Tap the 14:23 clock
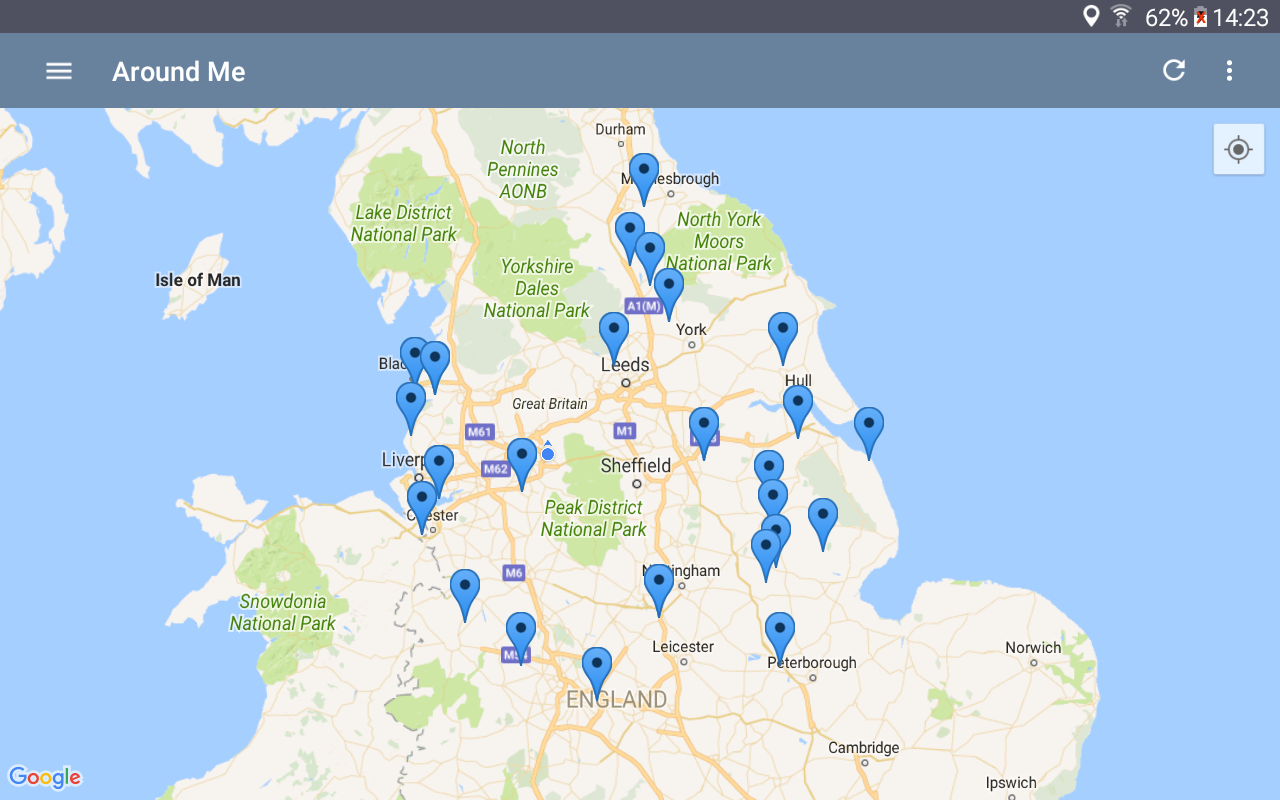1280x800 pixels. pos(1241,17)
